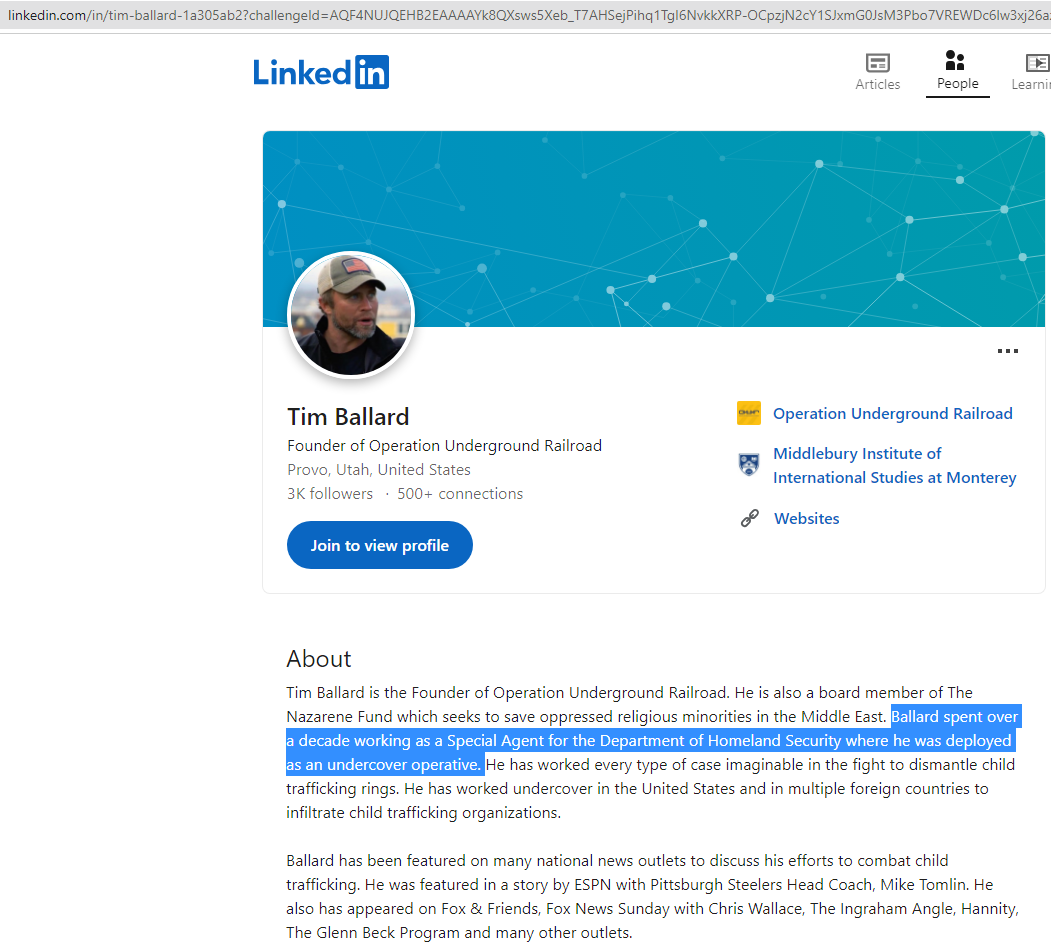The width and height of the screenshot is (1051, 949).
Task: Click the About section heading
Action: pos(318,659)
